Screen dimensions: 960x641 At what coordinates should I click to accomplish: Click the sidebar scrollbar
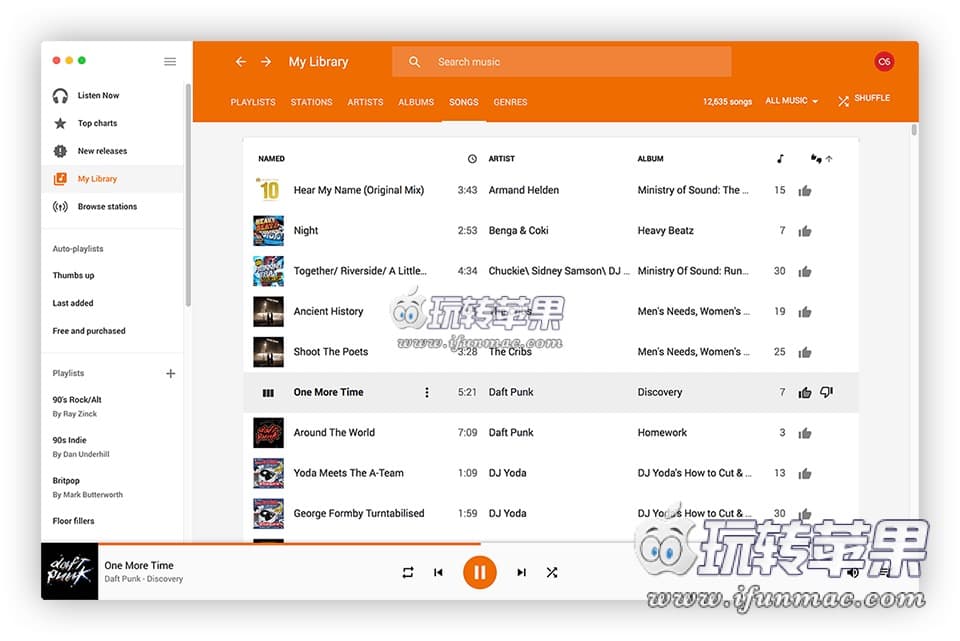click(x=188, y=195)
